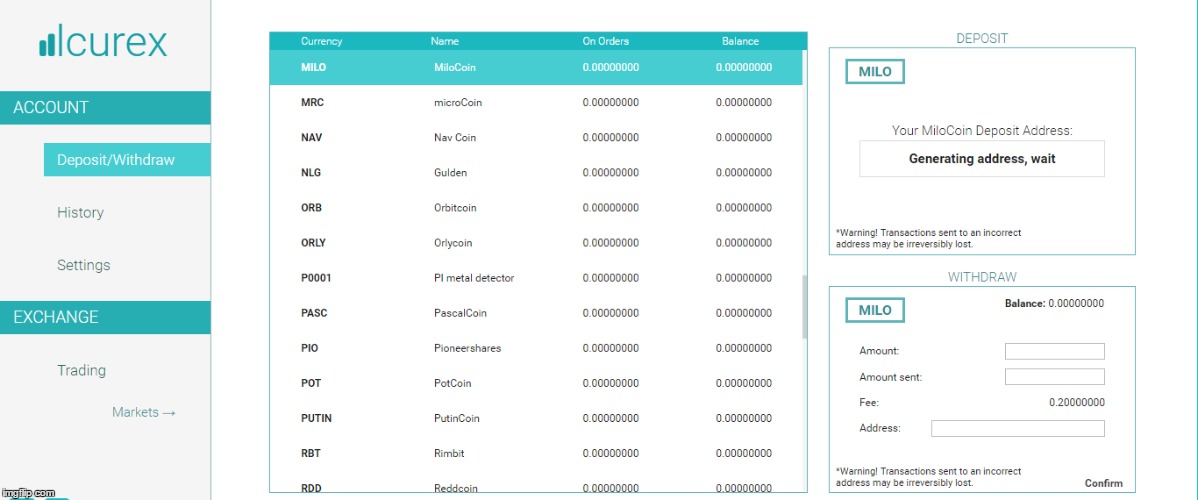Click the WITHDRAW panel heading

pyautogui.click(x=982, y=278)
